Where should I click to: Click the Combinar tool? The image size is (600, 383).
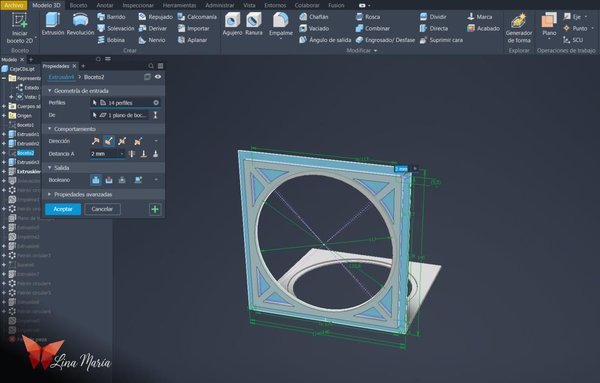(x=372, y=28)
